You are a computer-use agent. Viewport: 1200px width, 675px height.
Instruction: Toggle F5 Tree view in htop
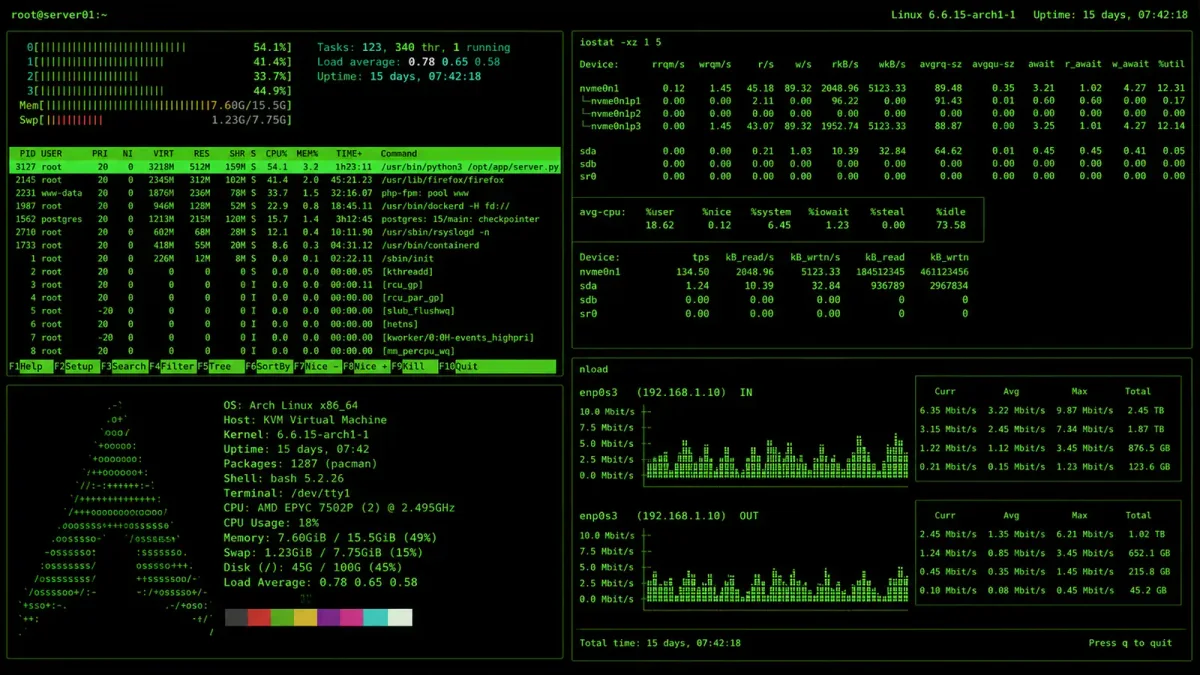click(220, 367)
